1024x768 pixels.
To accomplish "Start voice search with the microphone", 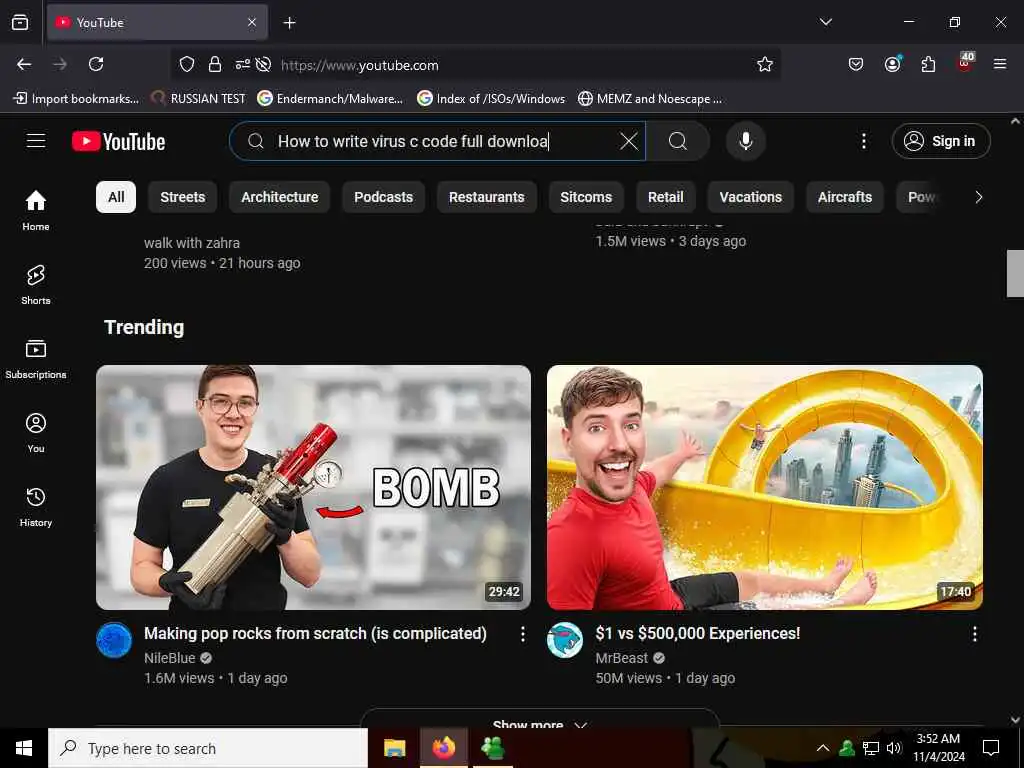I will [746, 141].
